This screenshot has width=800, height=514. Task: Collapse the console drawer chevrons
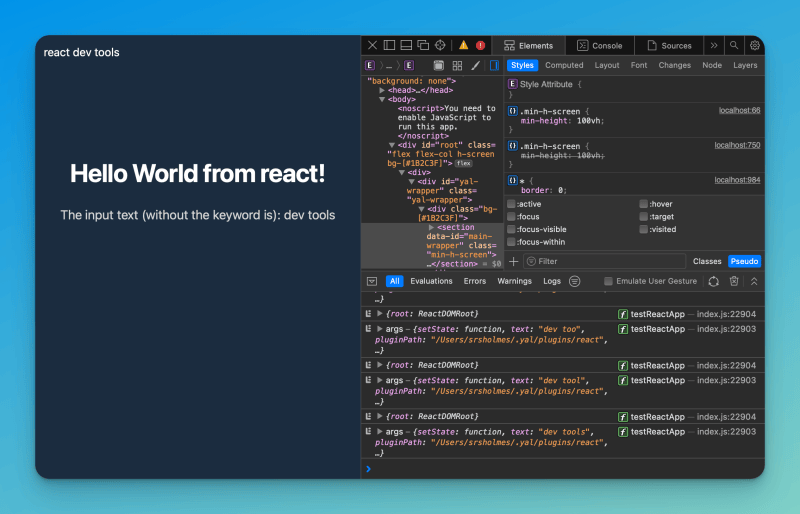click(x=754, y=281)
